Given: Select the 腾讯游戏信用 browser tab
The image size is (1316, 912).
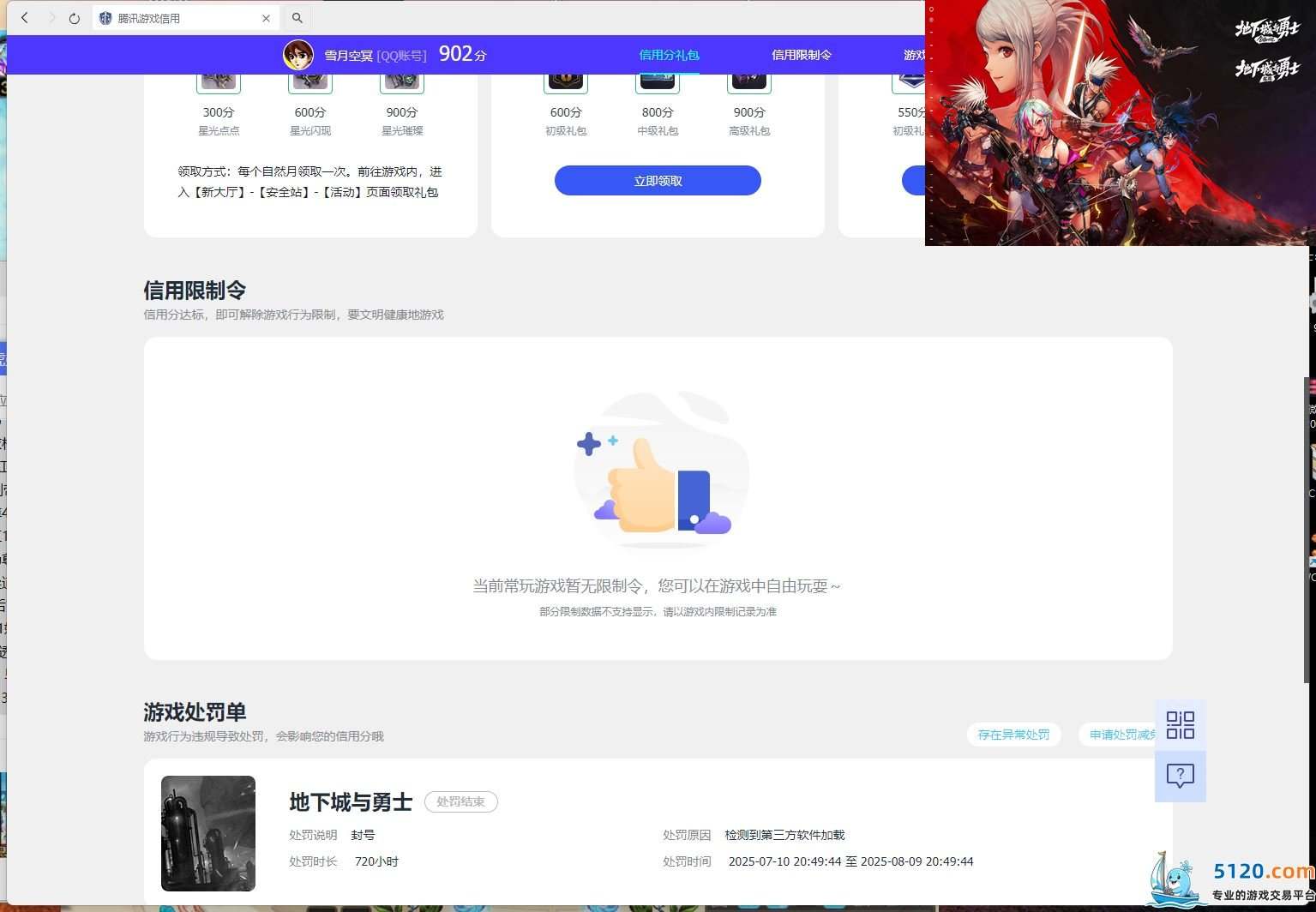Looking at the screenshot, I should point(185,18).
